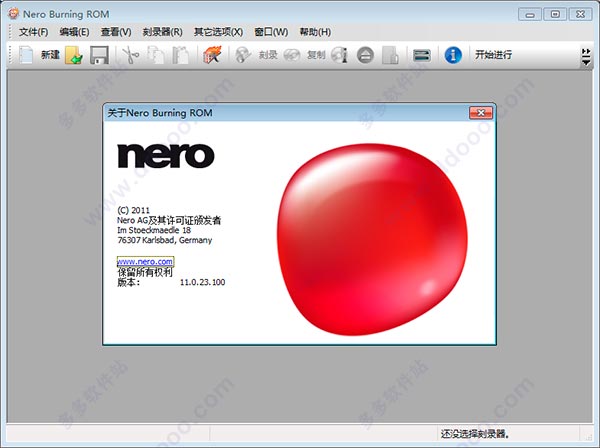This screenshot has width=600, height=448.
Task: Minimize the Nero Burning ROM window
Action: pyautogui.click(x=530, y=15)
